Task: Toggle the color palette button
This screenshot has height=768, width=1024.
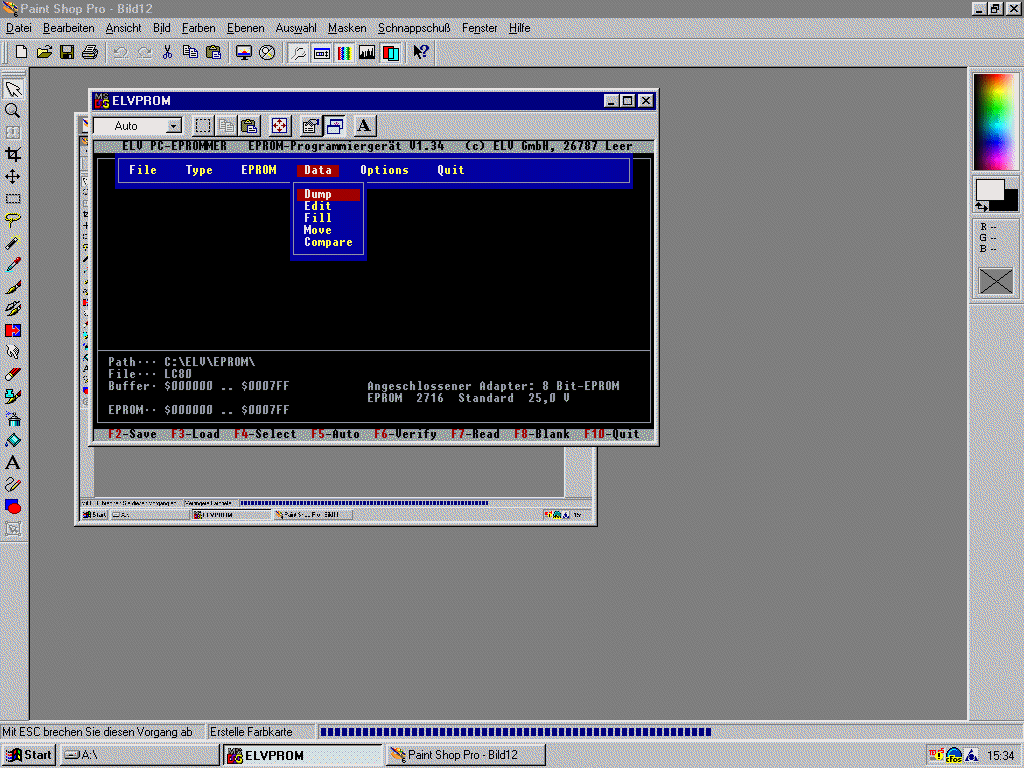Action: (x=344, y=52)
